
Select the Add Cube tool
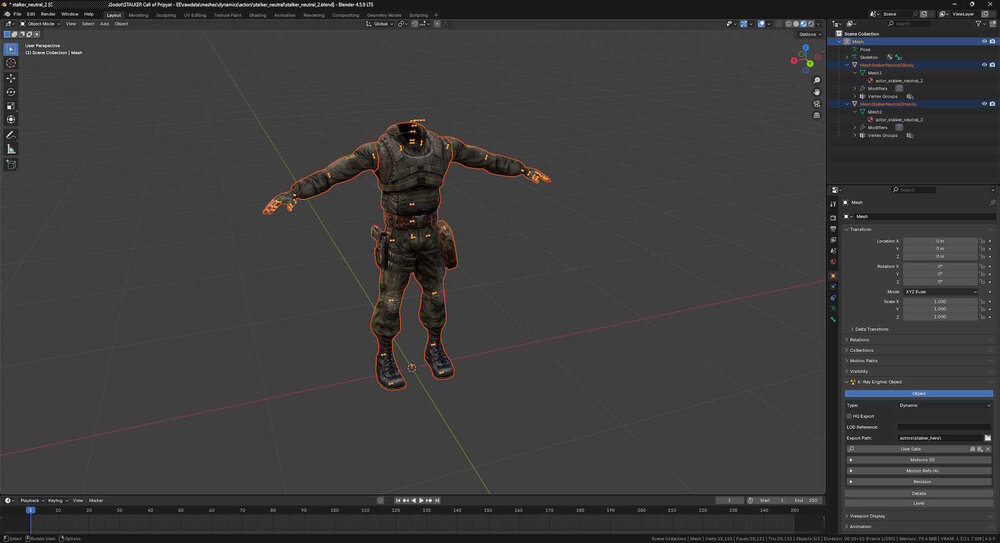point(11,164)
